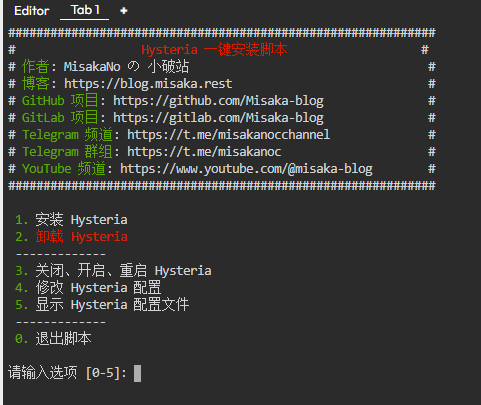Image resolution: width=481 pixels, height=405 pixels.
Task: Select the Tab 1 terminal tab
Action: click(85, 10)
